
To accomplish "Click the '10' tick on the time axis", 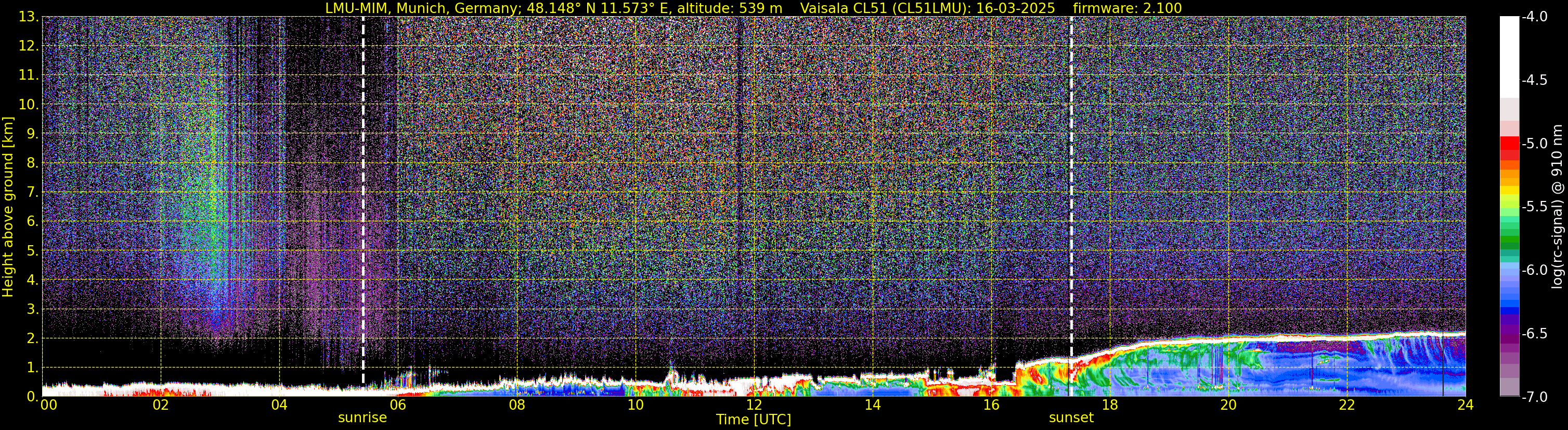I will click(x=636, y=405).
